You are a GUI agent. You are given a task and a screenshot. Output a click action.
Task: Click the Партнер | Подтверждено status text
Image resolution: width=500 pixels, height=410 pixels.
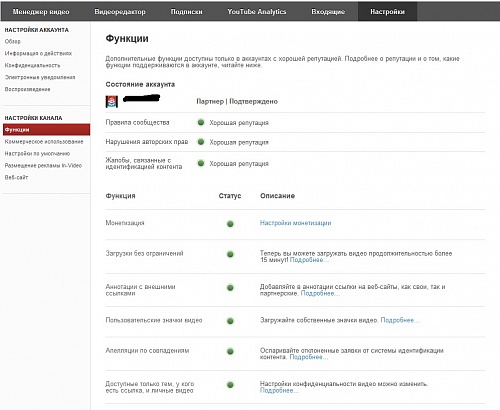(x=237, y=101)
